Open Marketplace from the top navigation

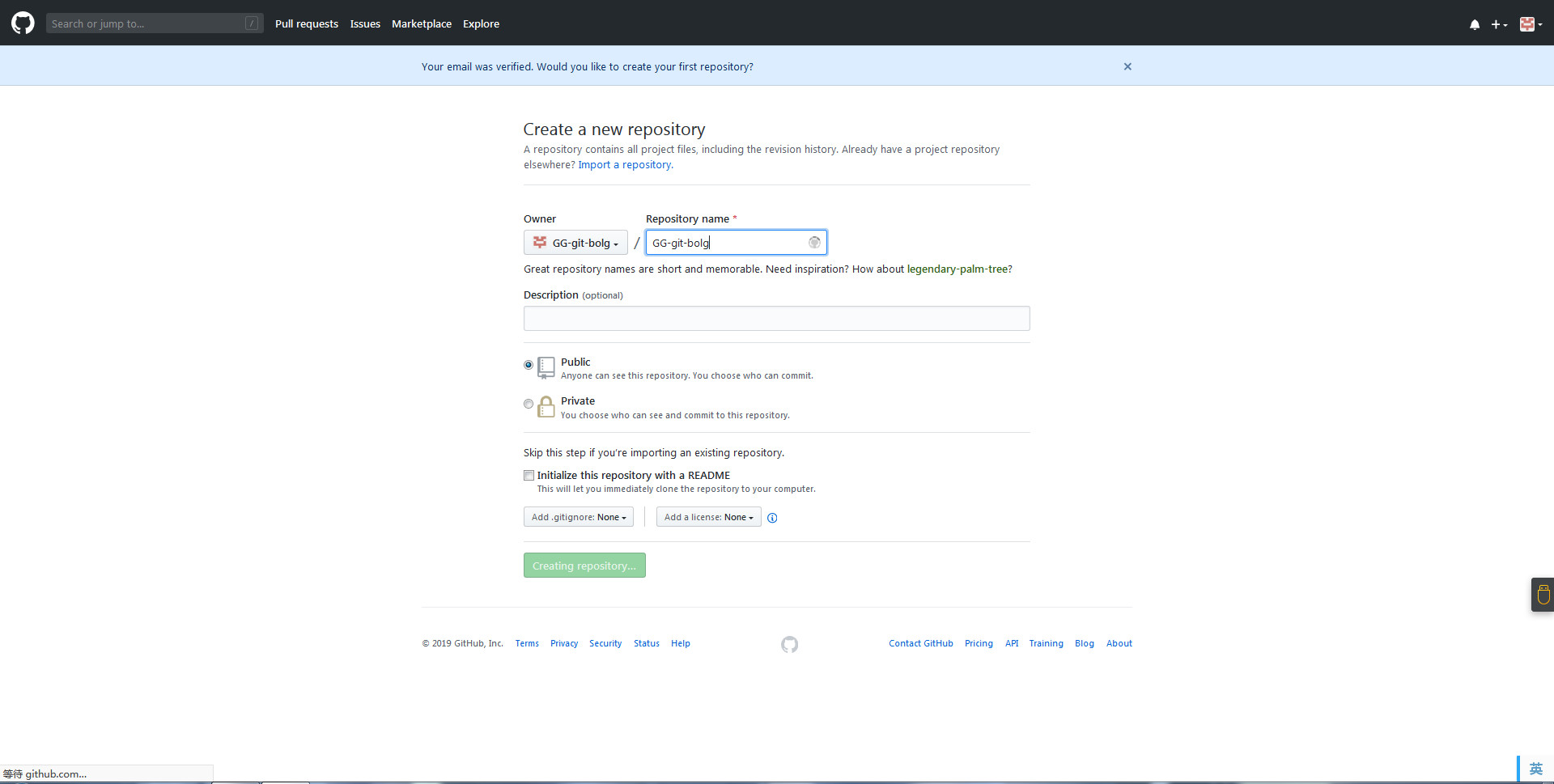click(x=421, y=23)
